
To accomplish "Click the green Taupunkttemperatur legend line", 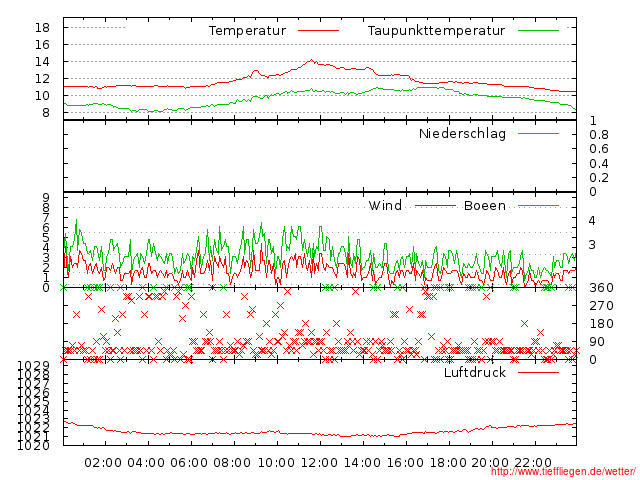I will click(x=538, y=31).
